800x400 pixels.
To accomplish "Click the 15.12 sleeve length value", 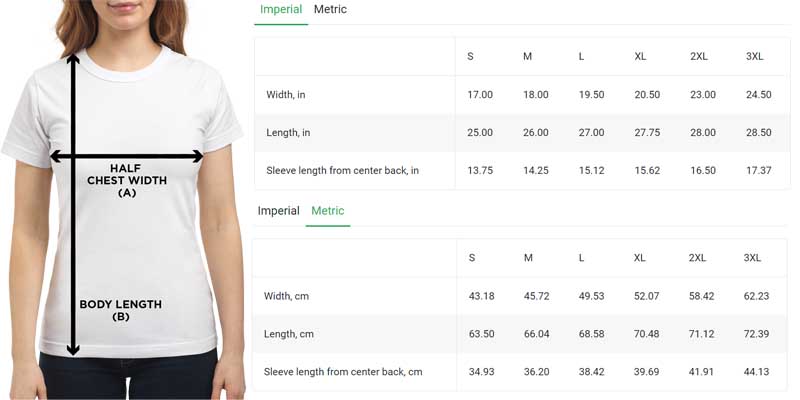I will click(x=591, y=170).
